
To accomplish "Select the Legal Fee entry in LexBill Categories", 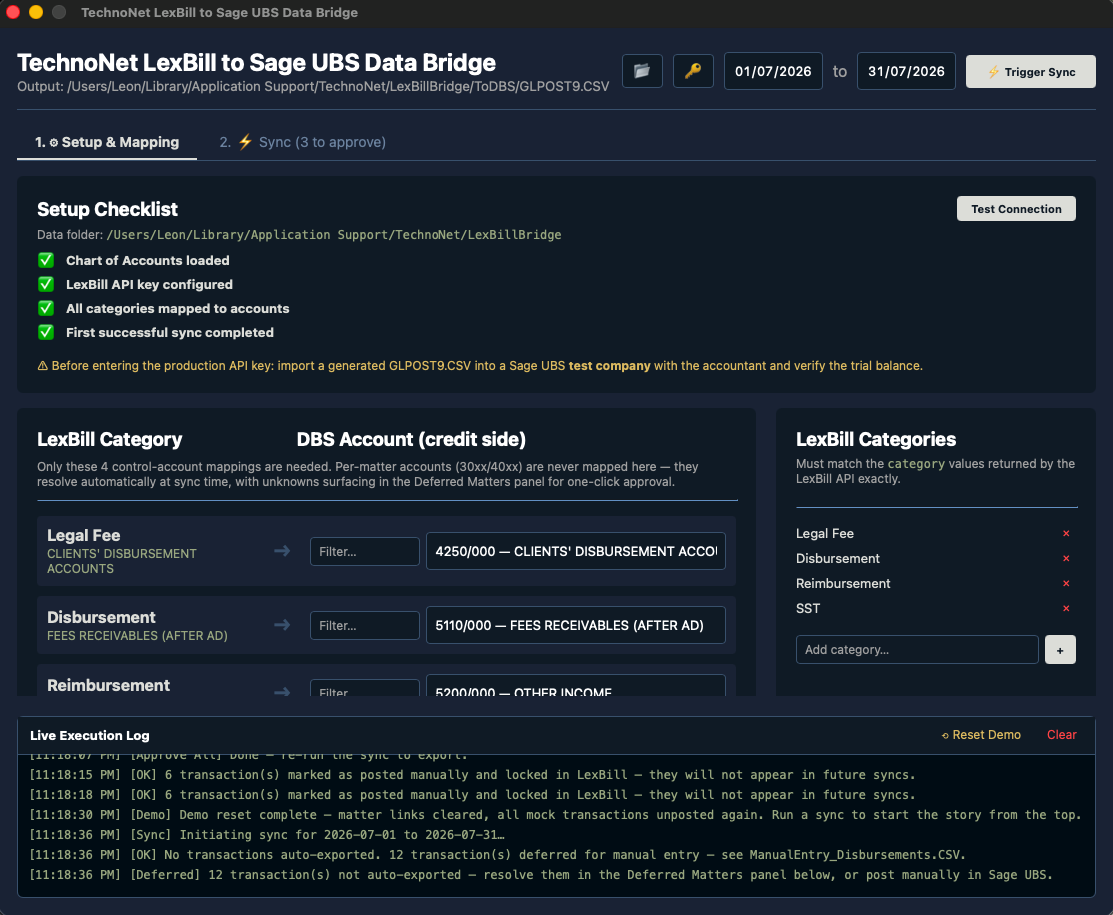I will coord(825,533).
